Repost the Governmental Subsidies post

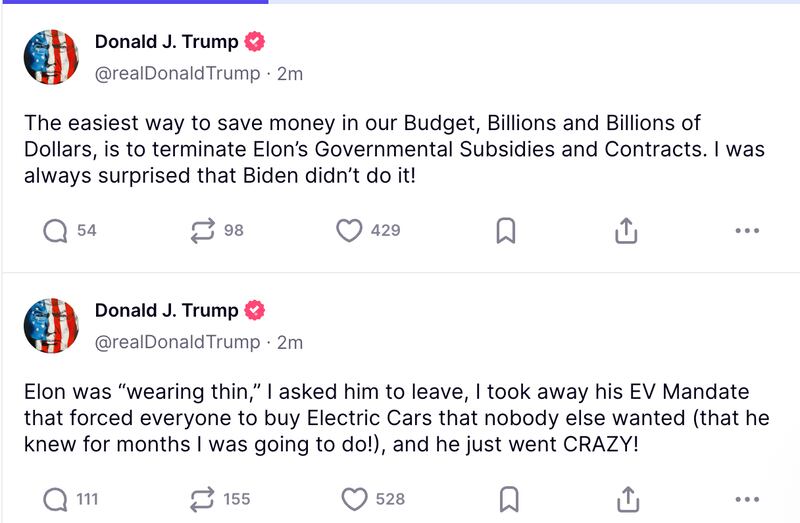pyautogui.click(x=203, y=230)
